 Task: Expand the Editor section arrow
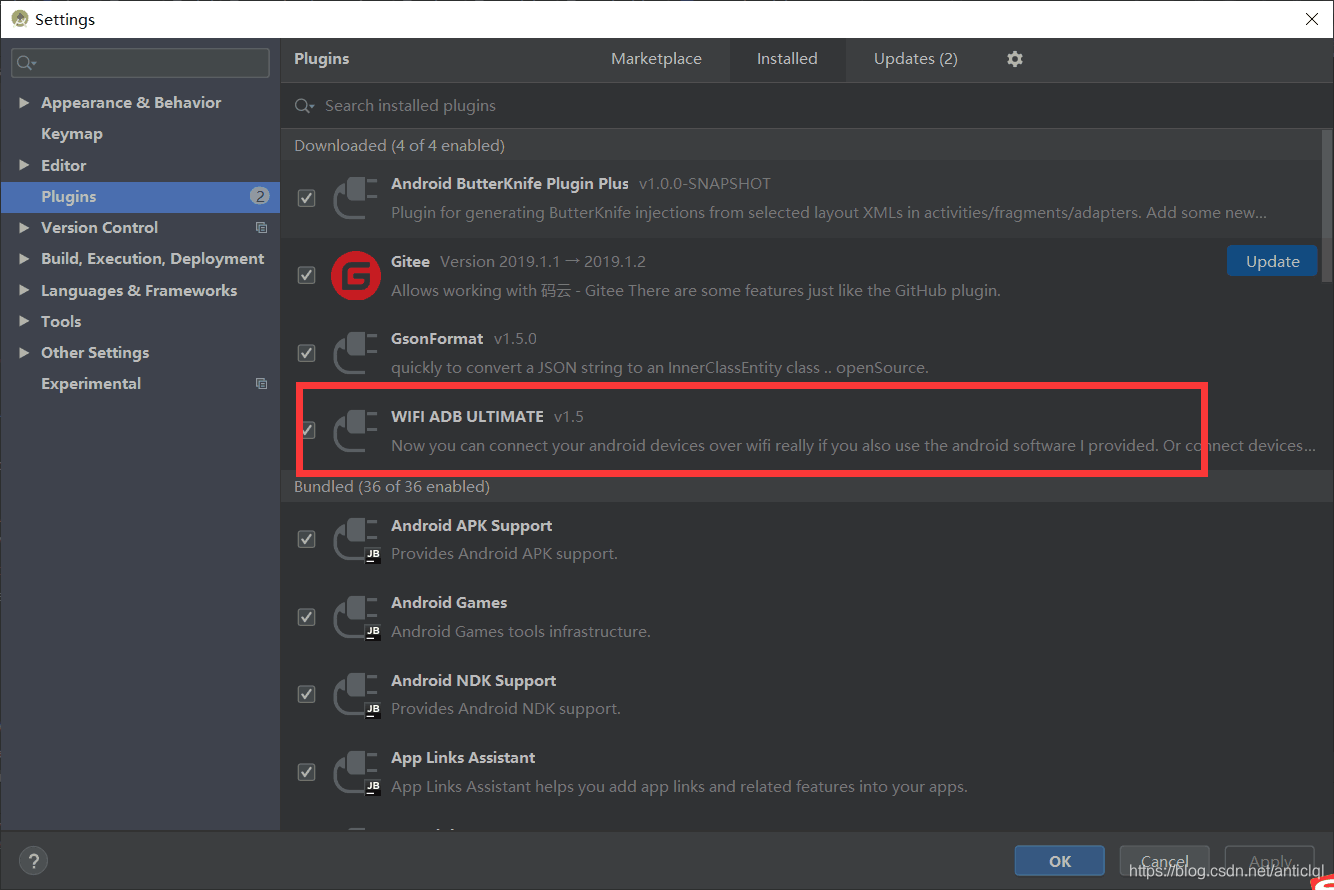24,165
